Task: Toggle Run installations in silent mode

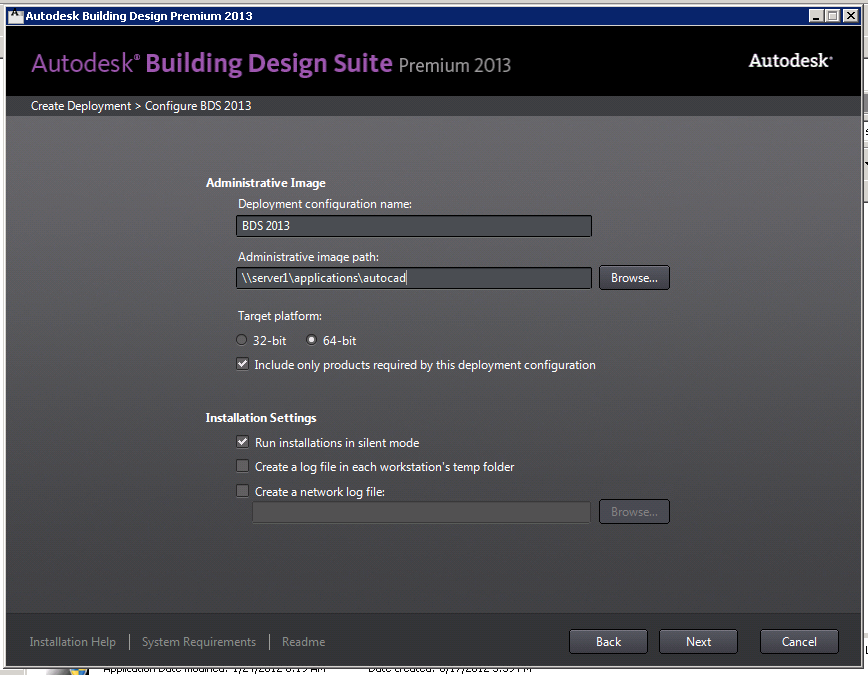Action: (x=242, y=442)
